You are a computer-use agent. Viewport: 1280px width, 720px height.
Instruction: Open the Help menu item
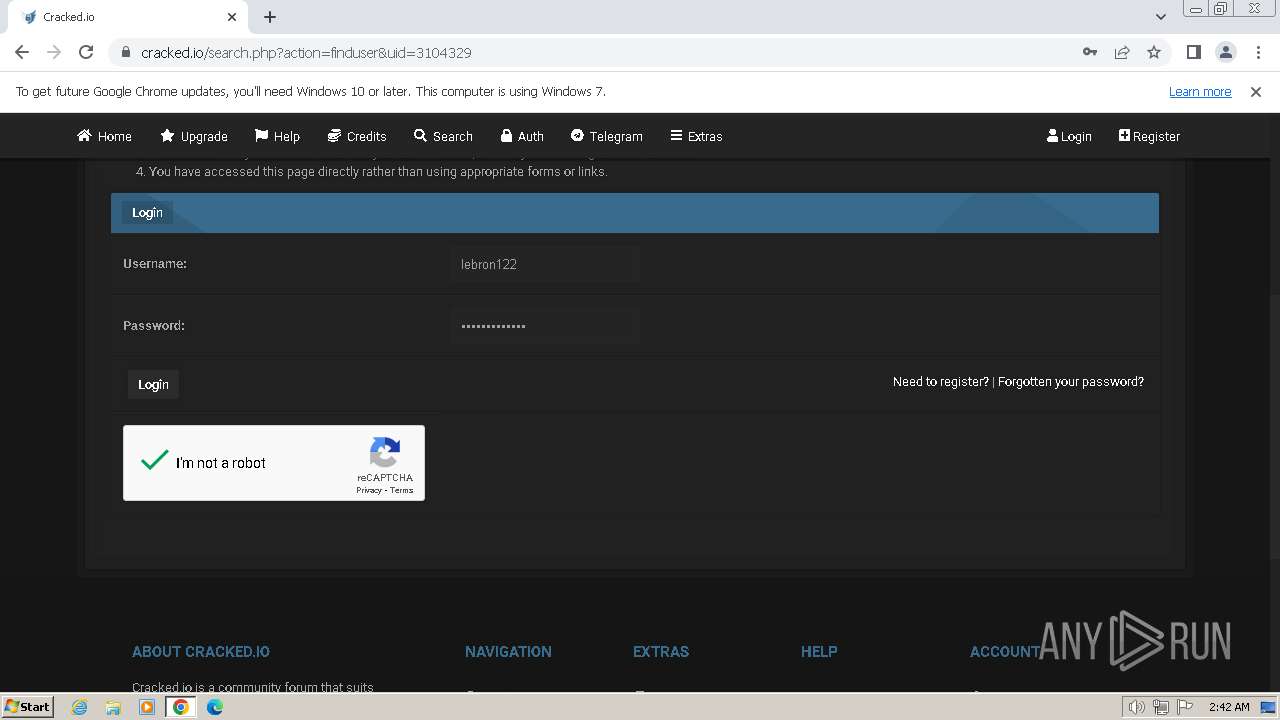click(277, 136)
